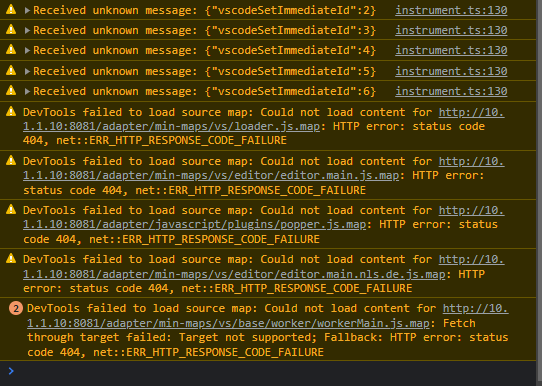Click warning icon of editor.main.js.map message
Viewport: 542px width, 386px height.
(x=11, y=160)
